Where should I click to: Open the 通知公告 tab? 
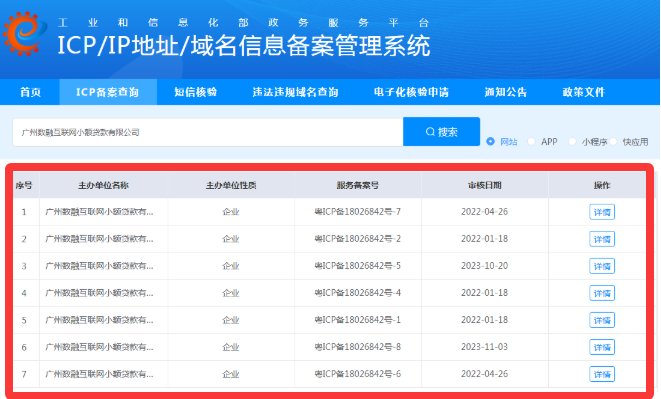(505, 92)
